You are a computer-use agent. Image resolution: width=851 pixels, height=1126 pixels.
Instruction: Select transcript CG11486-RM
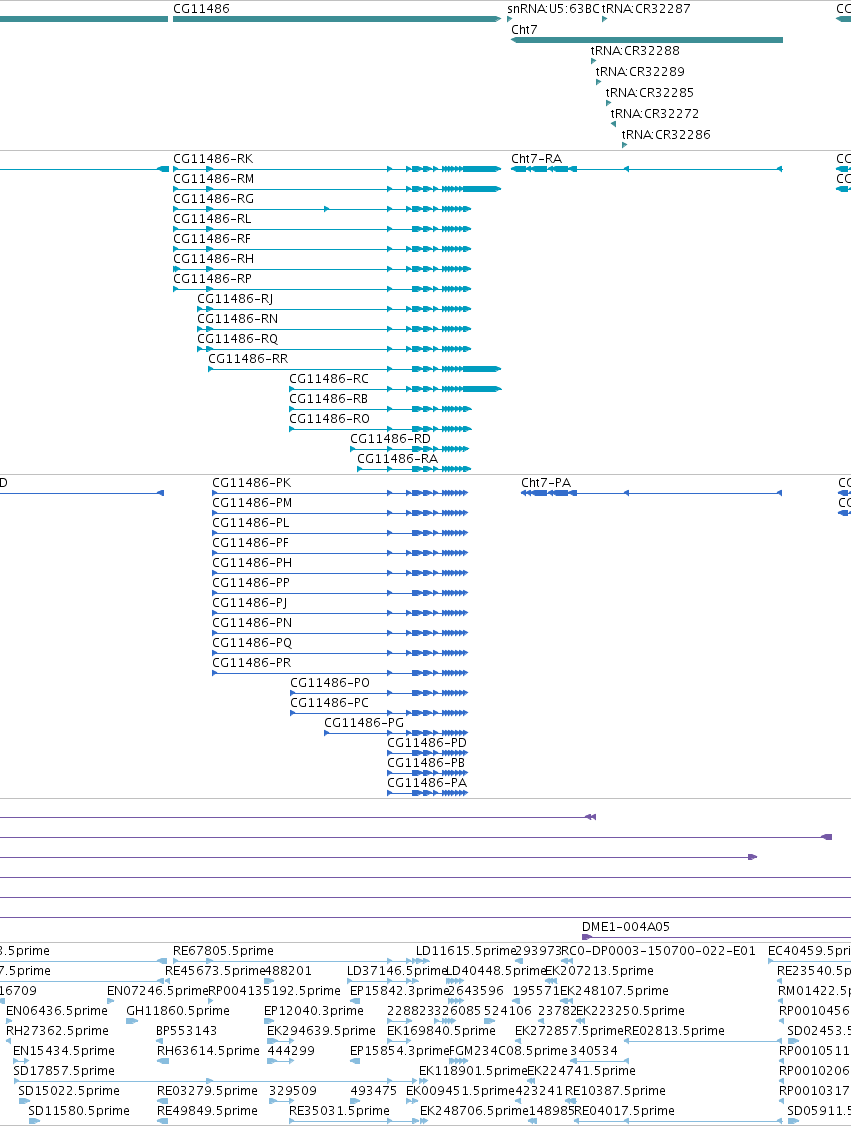pyautogui.click(x=213, y=179)
